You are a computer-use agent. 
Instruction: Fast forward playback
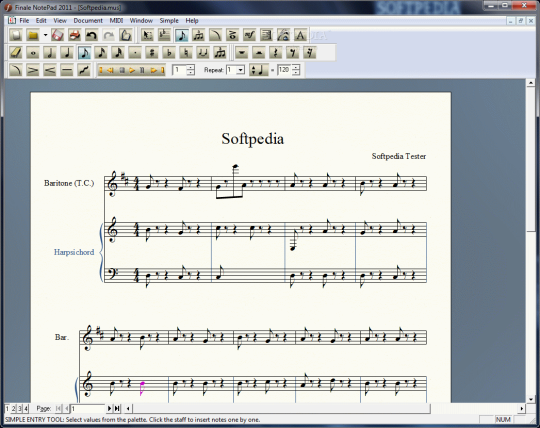click(x=154, y=70)
